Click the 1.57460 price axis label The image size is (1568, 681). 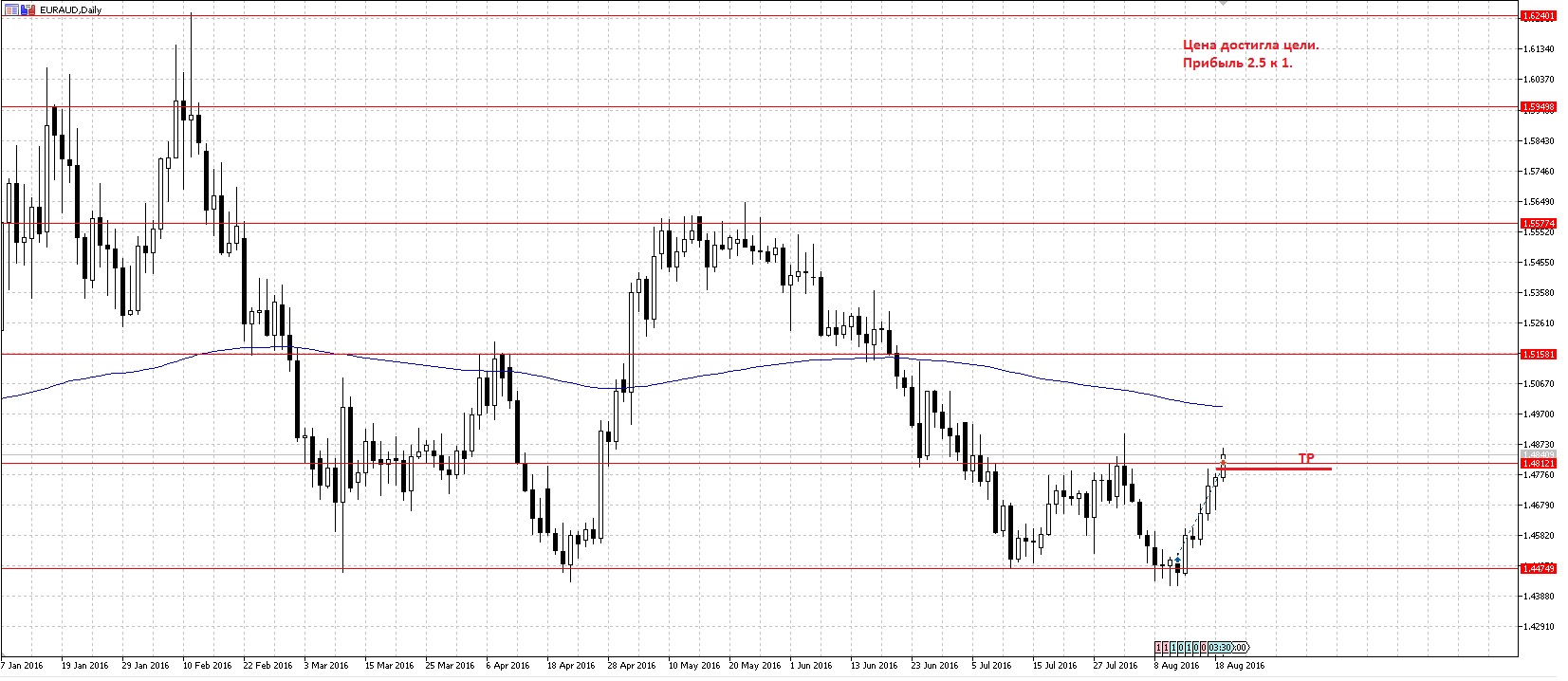click(1537, 172)
